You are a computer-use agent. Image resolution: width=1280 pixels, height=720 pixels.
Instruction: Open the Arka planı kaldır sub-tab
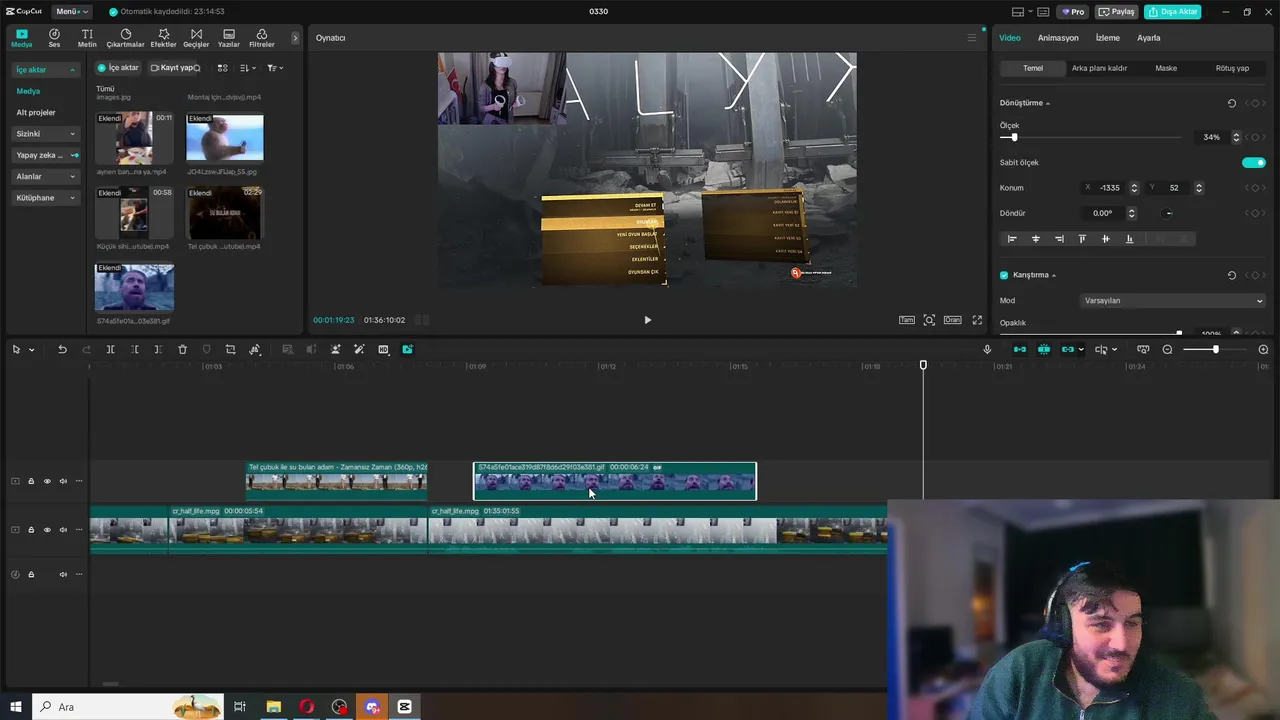coord(1099,68)
